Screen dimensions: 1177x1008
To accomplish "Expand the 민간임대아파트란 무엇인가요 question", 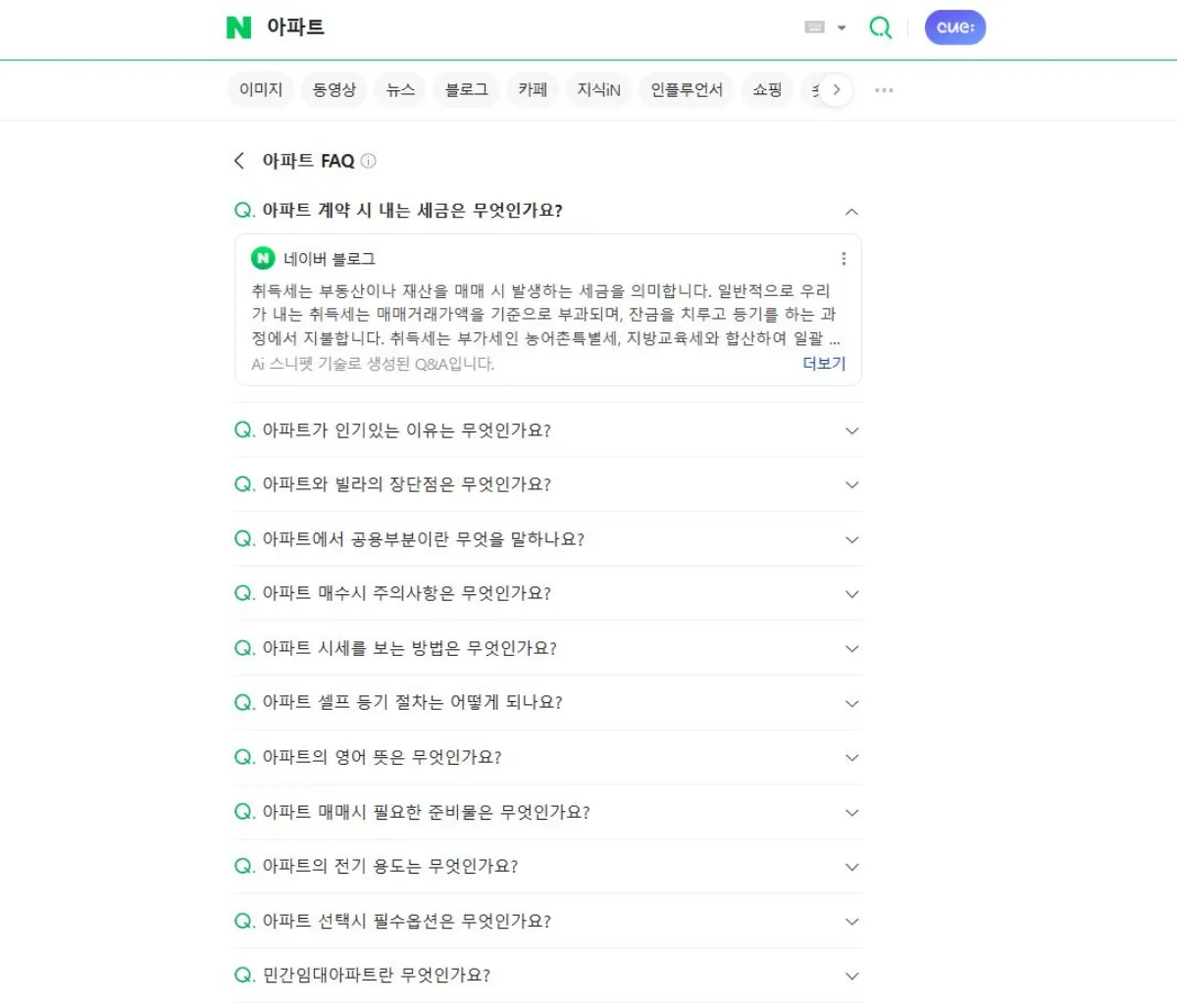I will click(x=851, y=976).
